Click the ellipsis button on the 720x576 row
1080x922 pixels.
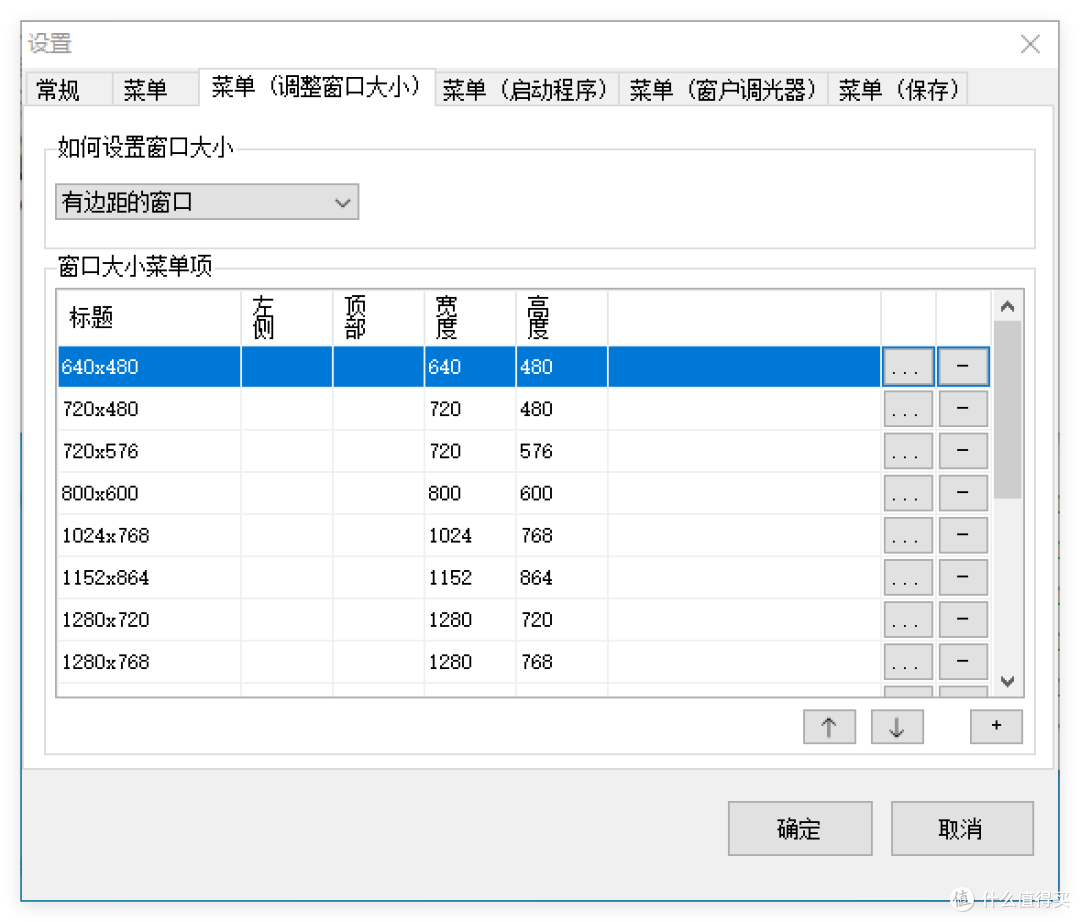click(908, 451)
